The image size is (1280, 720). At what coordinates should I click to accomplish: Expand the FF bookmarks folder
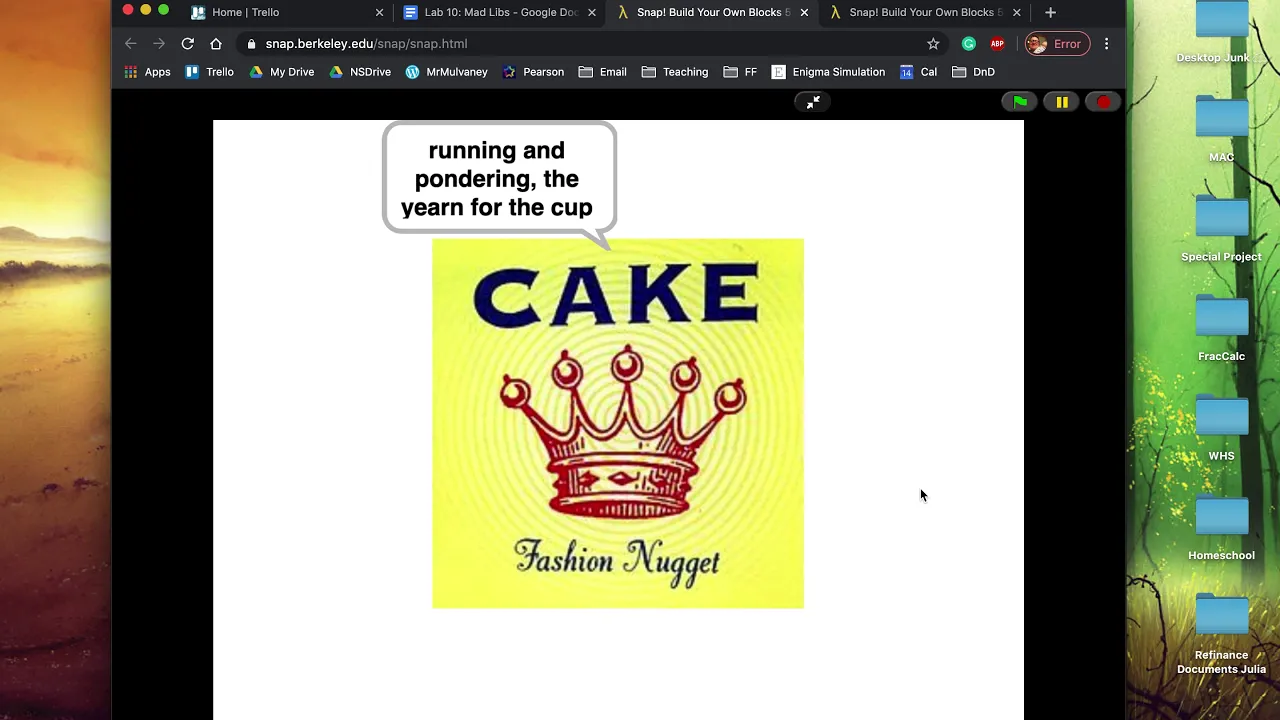click(740, 72)
